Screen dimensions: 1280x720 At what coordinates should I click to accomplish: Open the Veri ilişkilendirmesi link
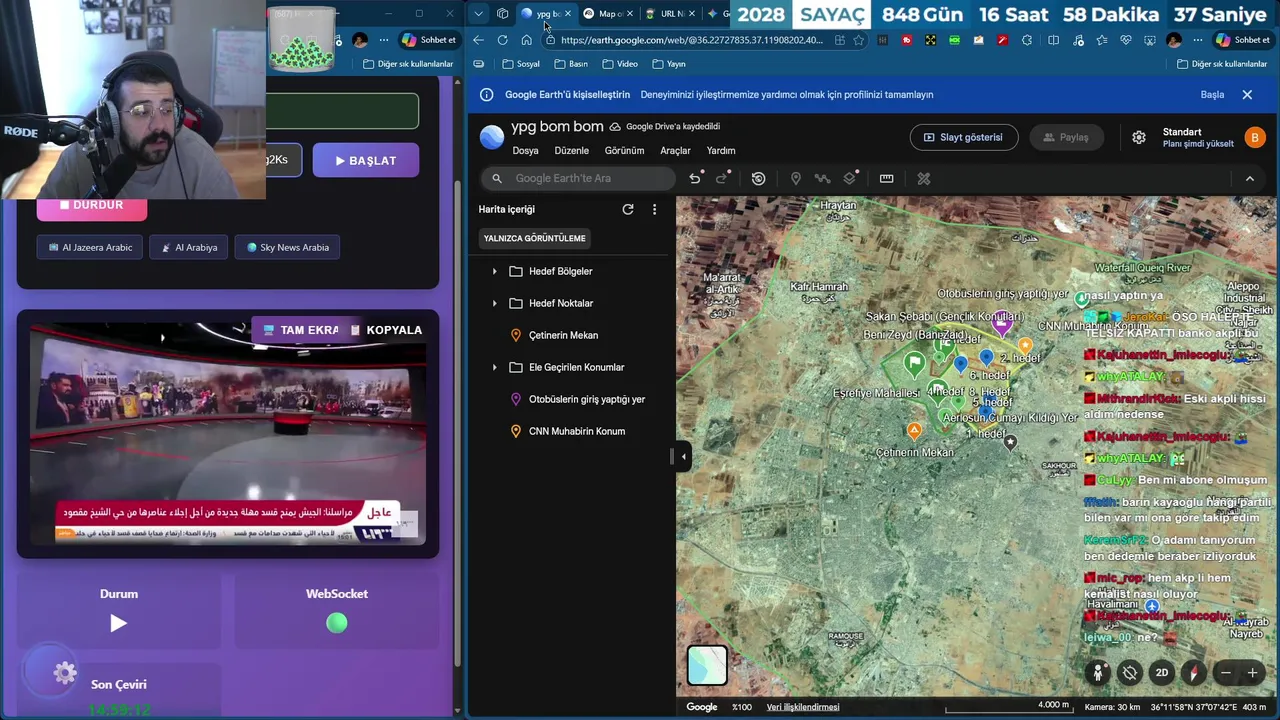803,707
